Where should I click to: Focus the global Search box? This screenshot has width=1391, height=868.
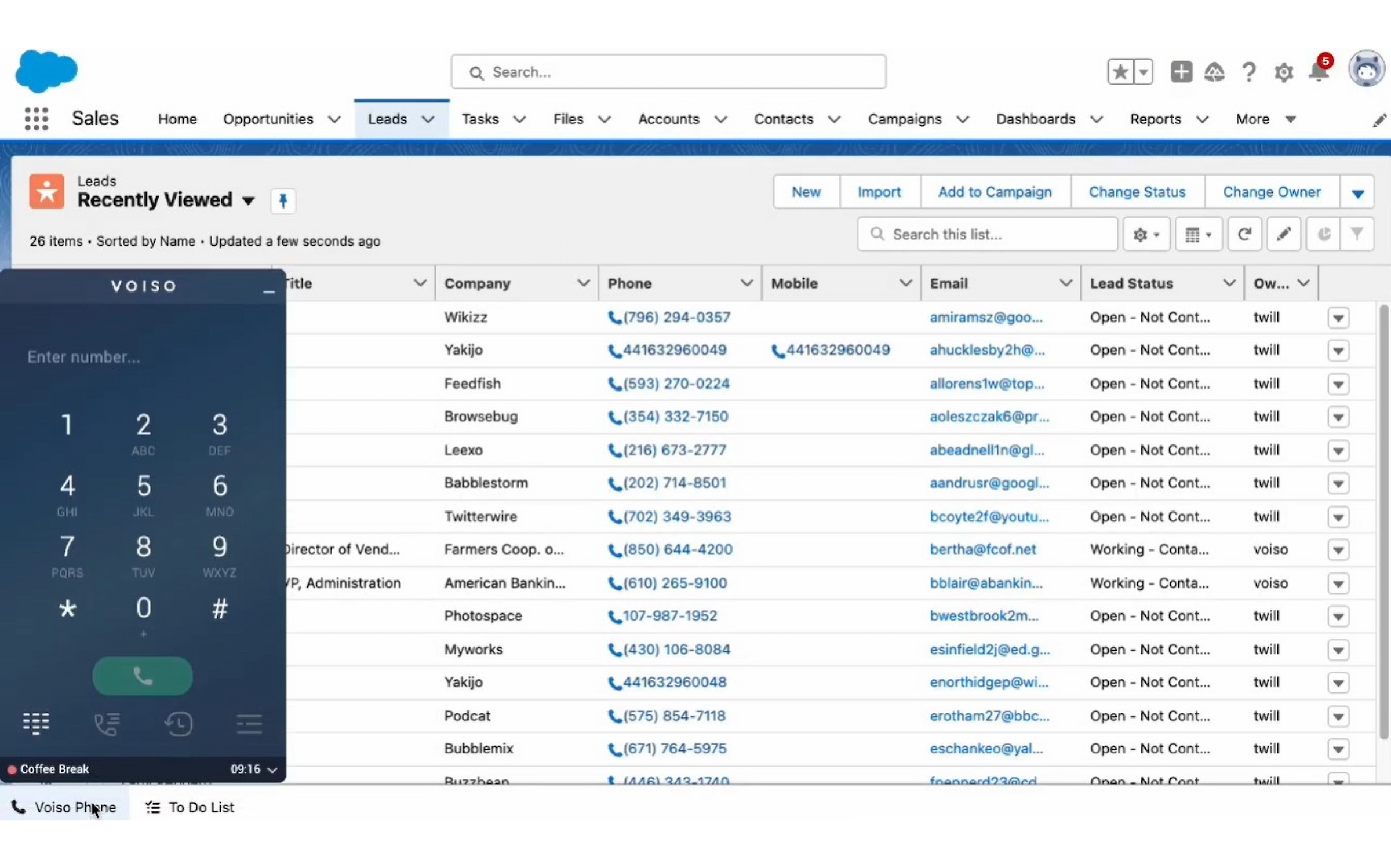click(668, 72)
